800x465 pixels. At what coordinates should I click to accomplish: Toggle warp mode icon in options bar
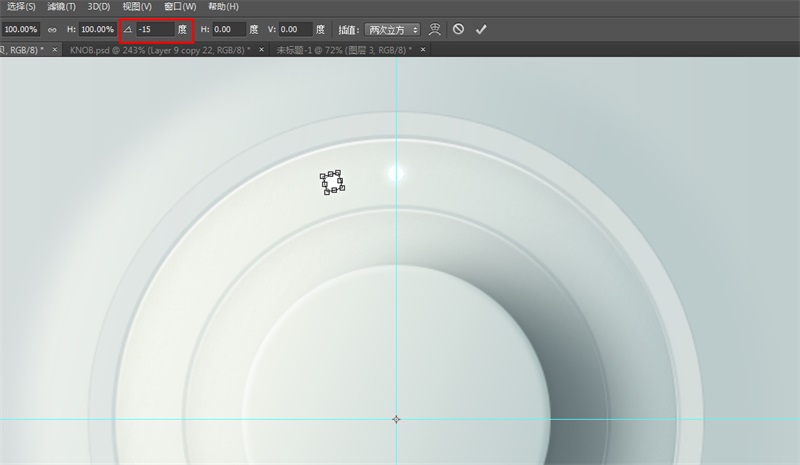435,30
